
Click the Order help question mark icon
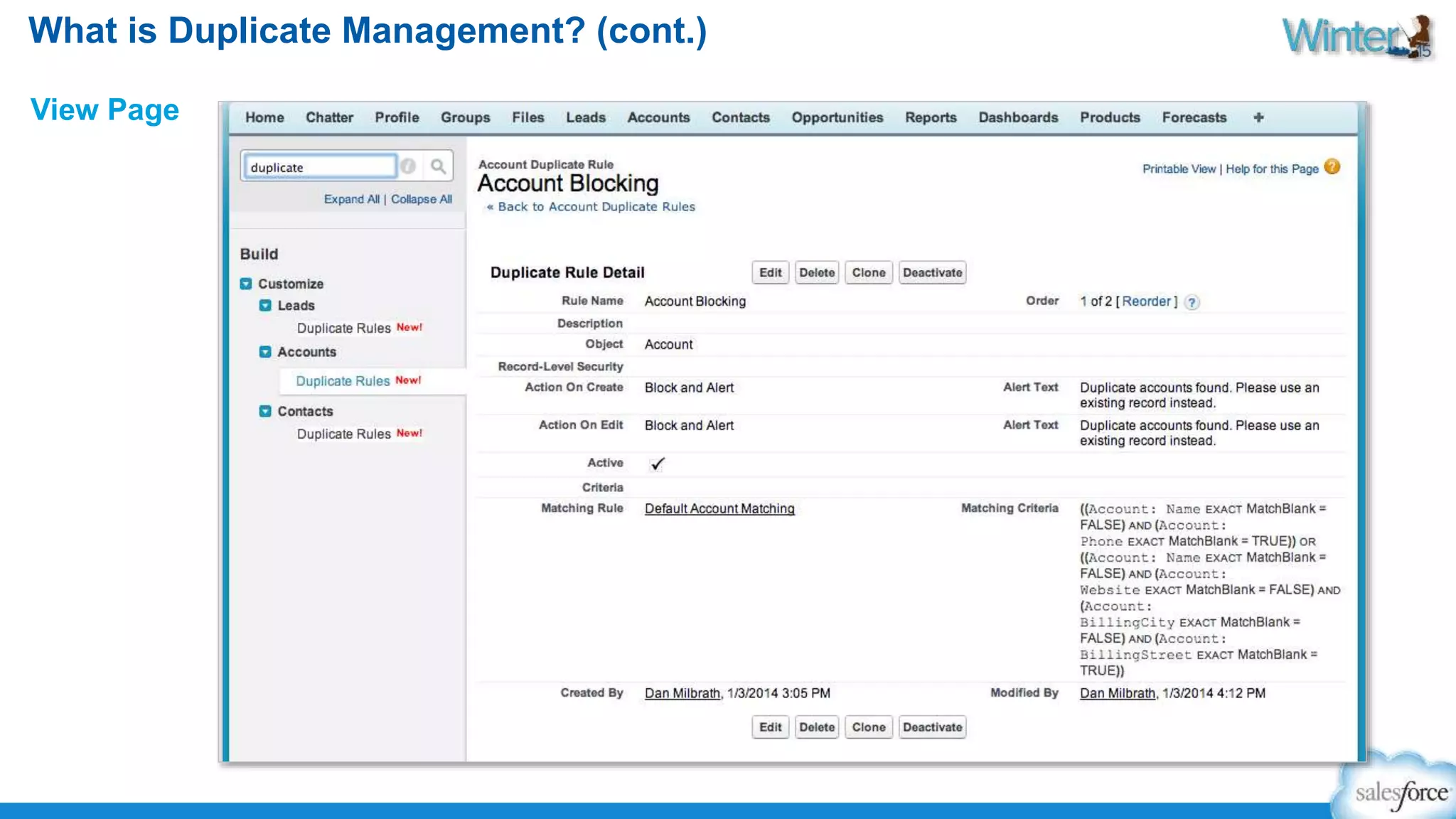click(1192, 302)
